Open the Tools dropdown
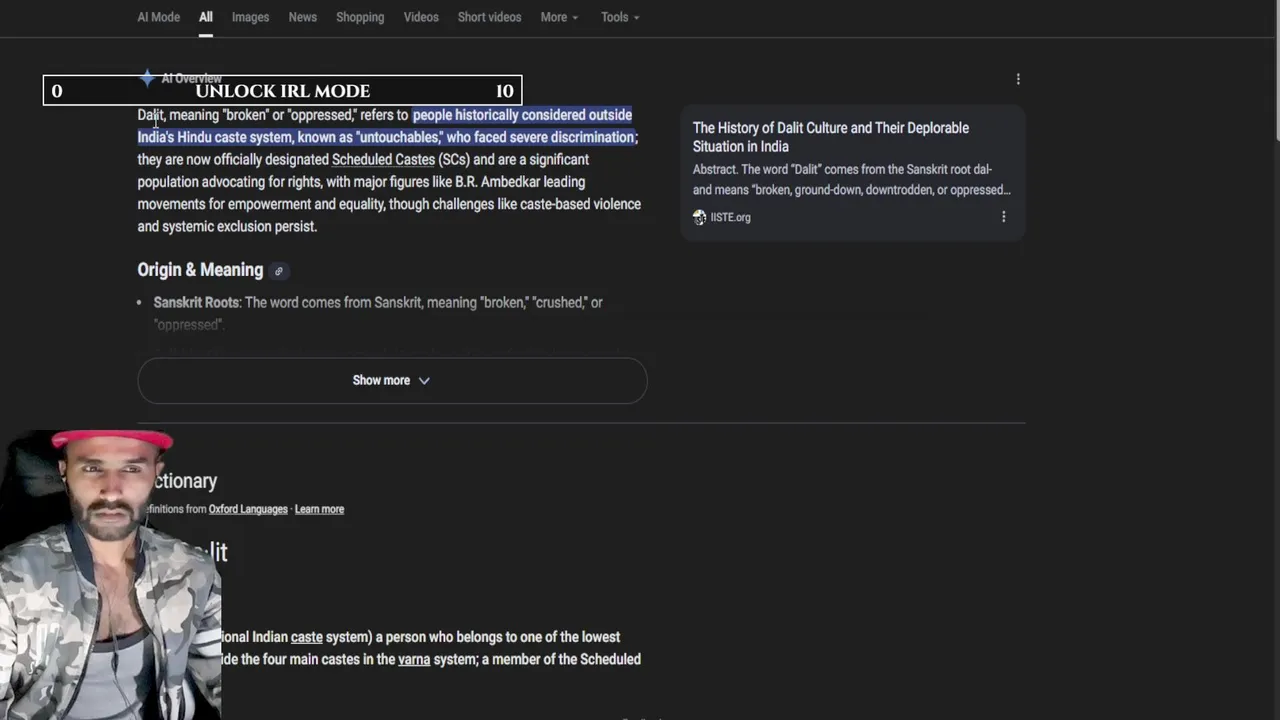The height and width of the screenshot is (720, 1280). click(620, 17)
